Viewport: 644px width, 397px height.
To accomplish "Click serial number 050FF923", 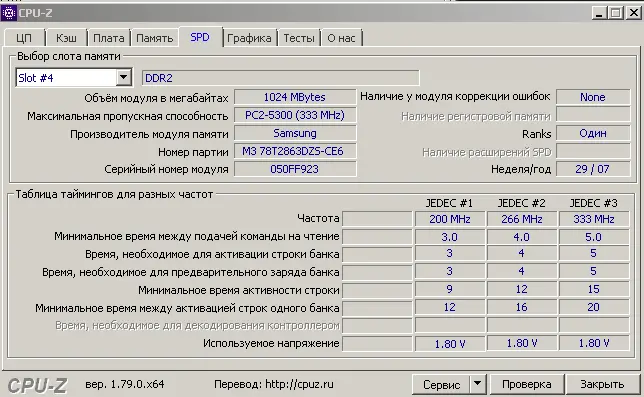I will click(x=295, y=169).
